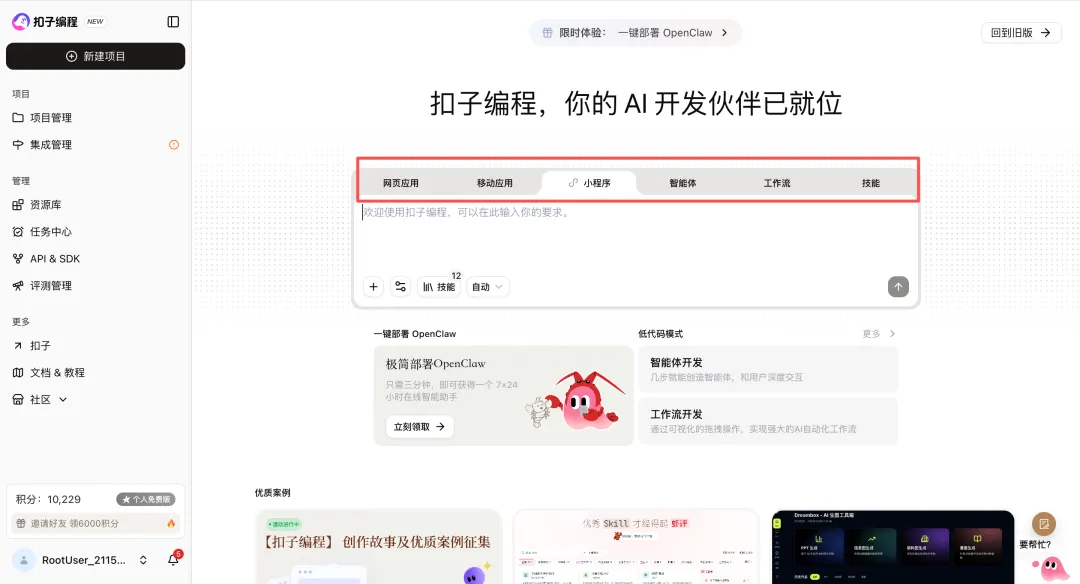Screen dimensions: 1080x584
Task: Click 邀请好友 领6000积分 banner
Action: pos(96,523)
